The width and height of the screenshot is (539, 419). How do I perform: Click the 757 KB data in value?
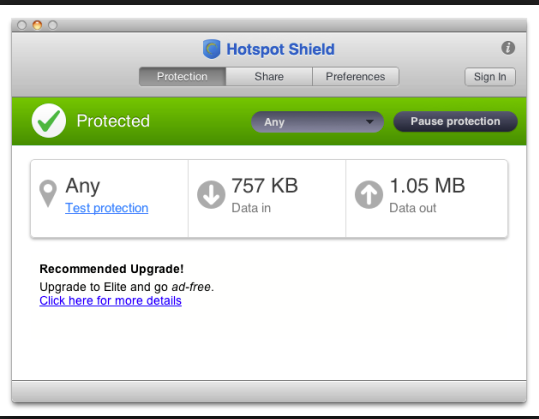tap(265, 186)
